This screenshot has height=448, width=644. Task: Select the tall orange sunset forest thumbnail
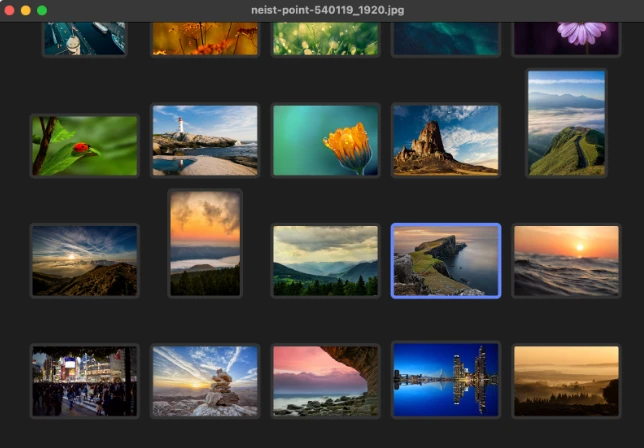[205, 243]
